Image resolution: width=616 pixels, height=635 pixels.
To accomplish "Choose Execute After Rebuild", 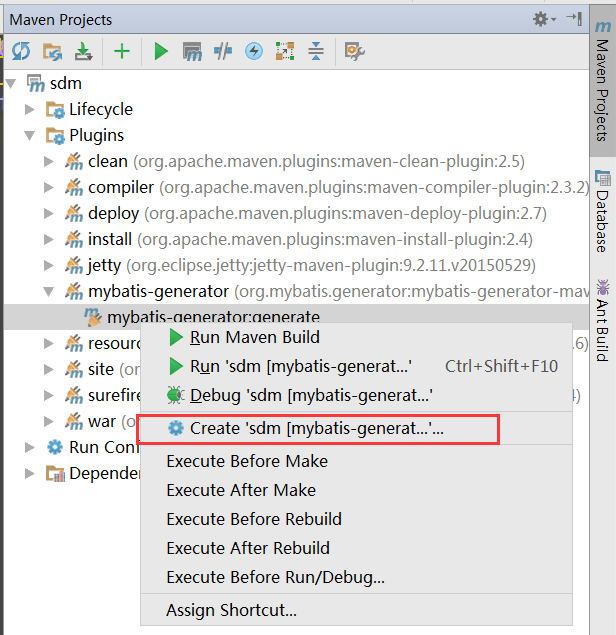I will (356, 548).
